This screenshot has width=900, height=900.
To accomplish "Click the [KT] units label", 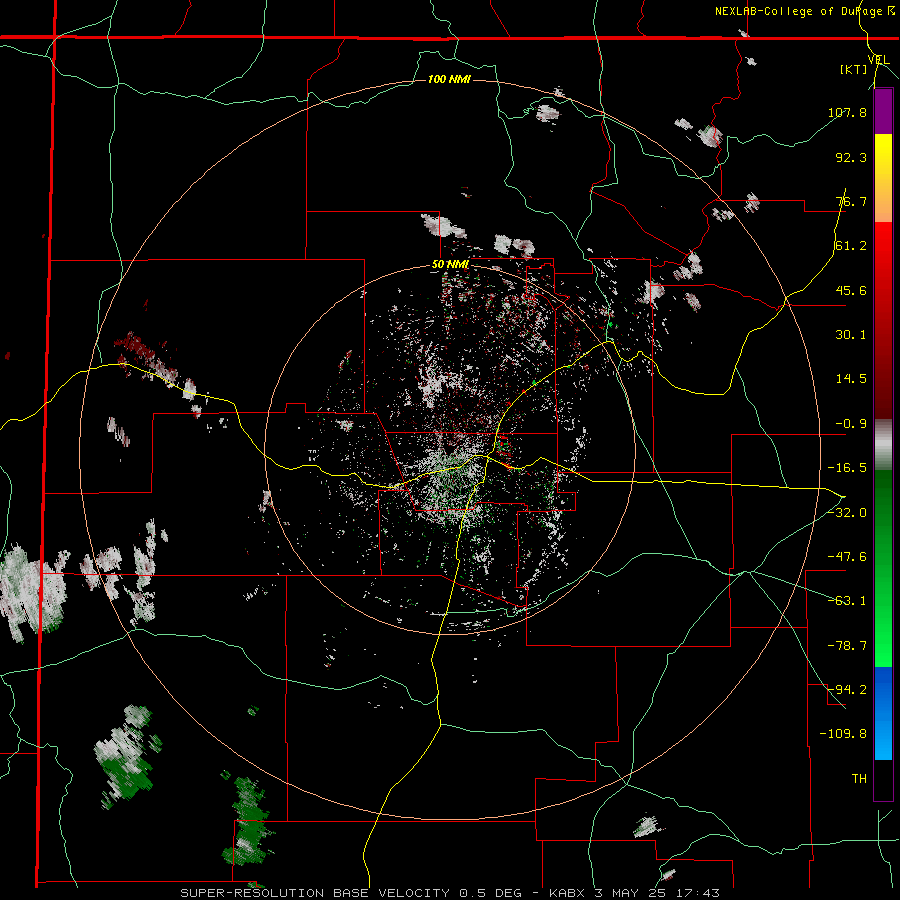I will pos(854,69).
